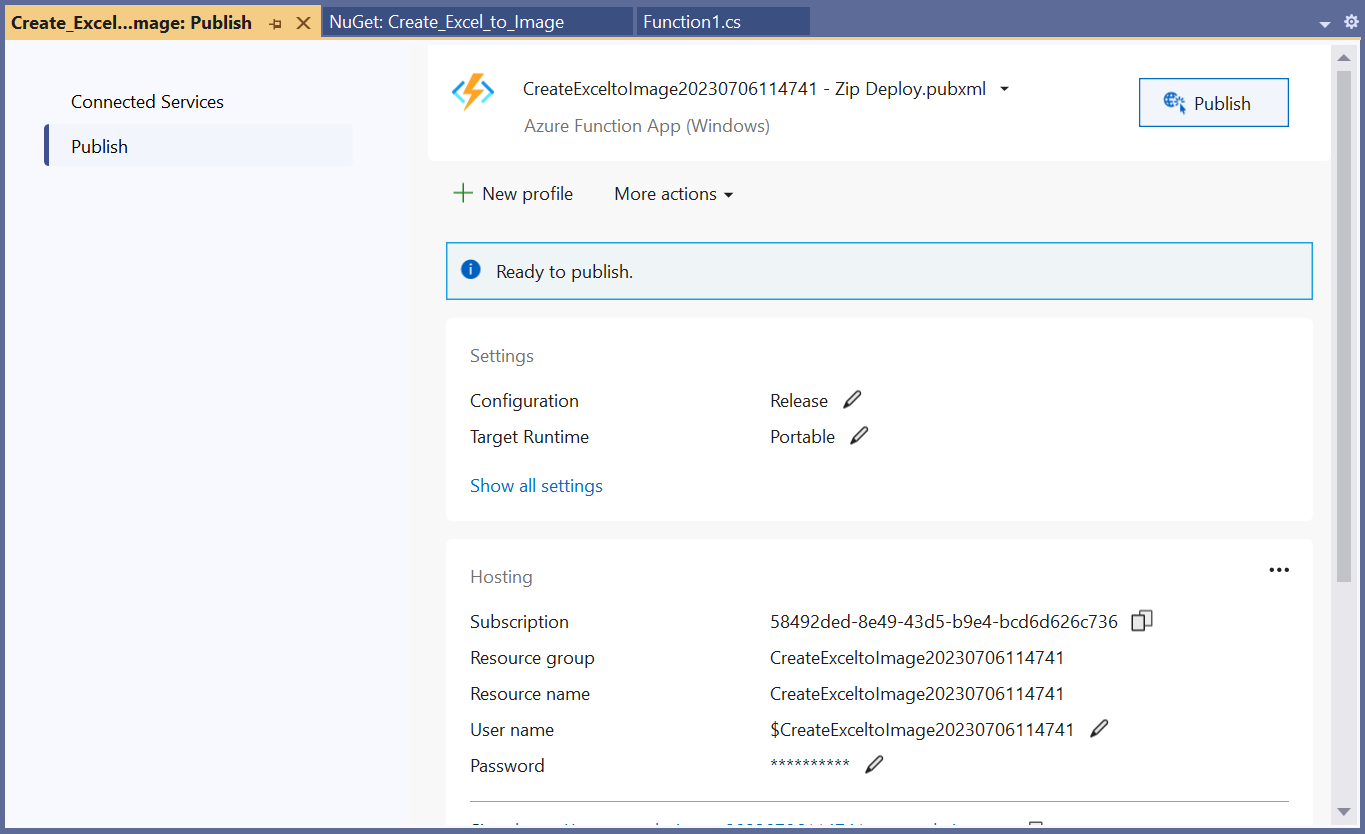
Task: Click the Password label
Action: click(x=507, y=765)
